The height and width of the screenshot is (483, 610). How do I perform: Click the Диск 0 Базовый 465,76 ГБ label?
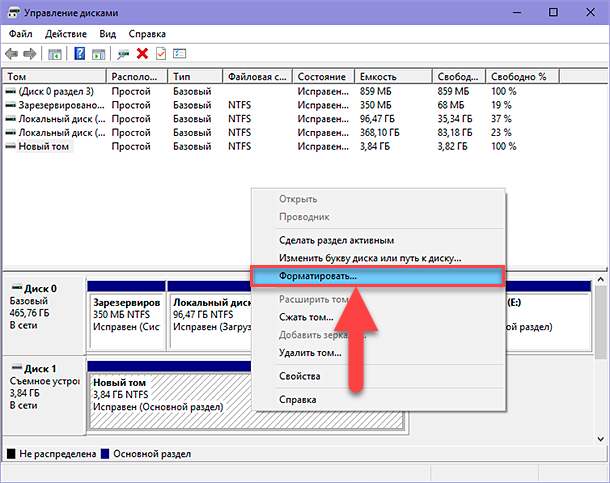click(x=44, y=315)
